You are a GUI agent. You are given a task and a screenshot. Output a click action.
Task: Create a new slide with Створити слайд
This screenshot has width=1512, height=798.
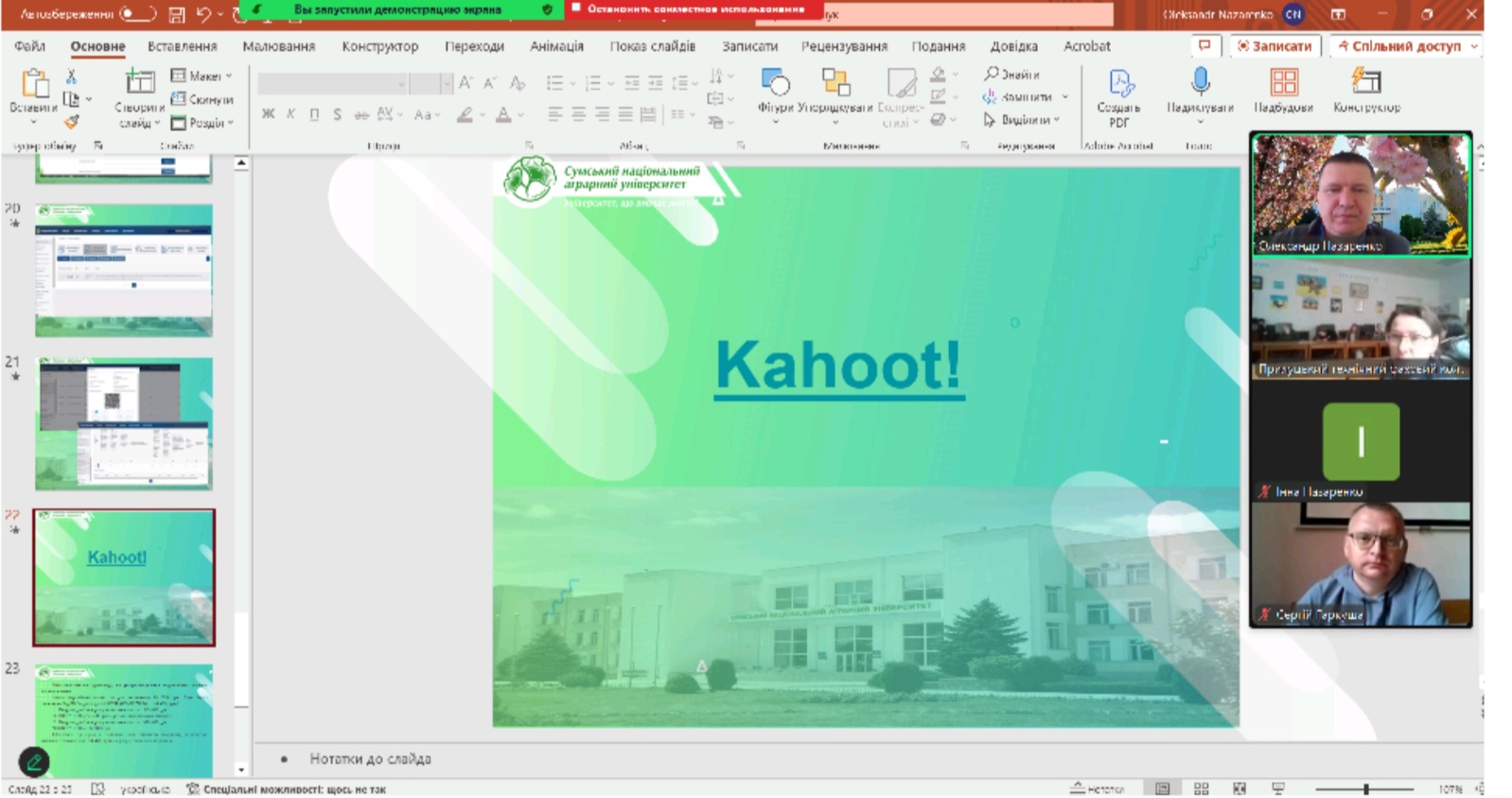point(138,98)
